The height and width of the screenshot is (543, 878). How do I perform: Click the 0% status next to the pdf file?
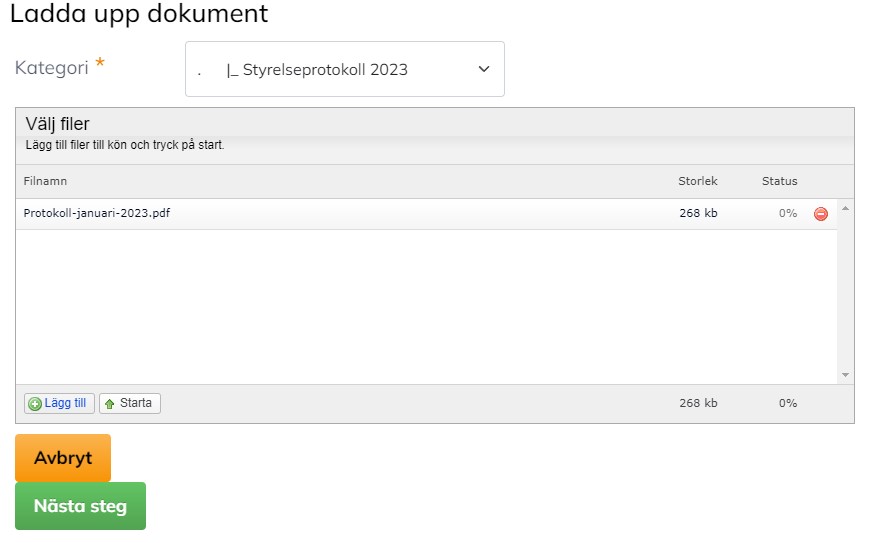click(788, 213)
